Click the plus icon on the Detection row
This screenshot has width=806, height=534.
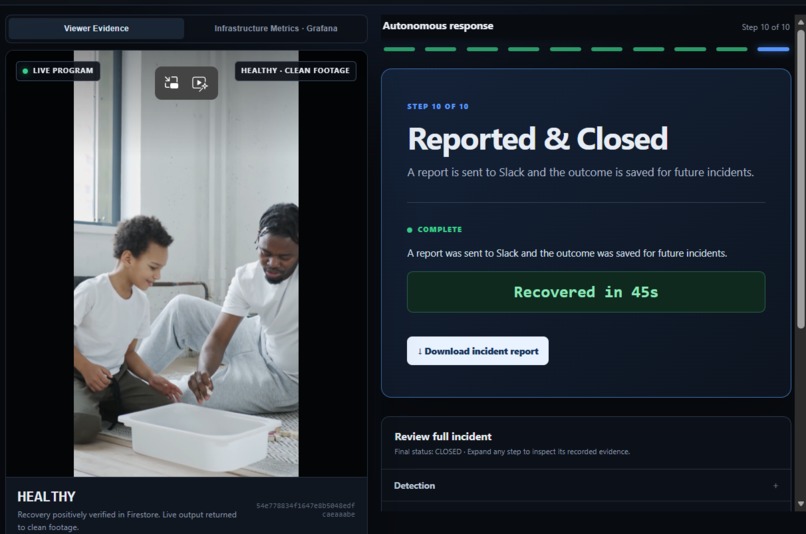(x=775, y=486)
